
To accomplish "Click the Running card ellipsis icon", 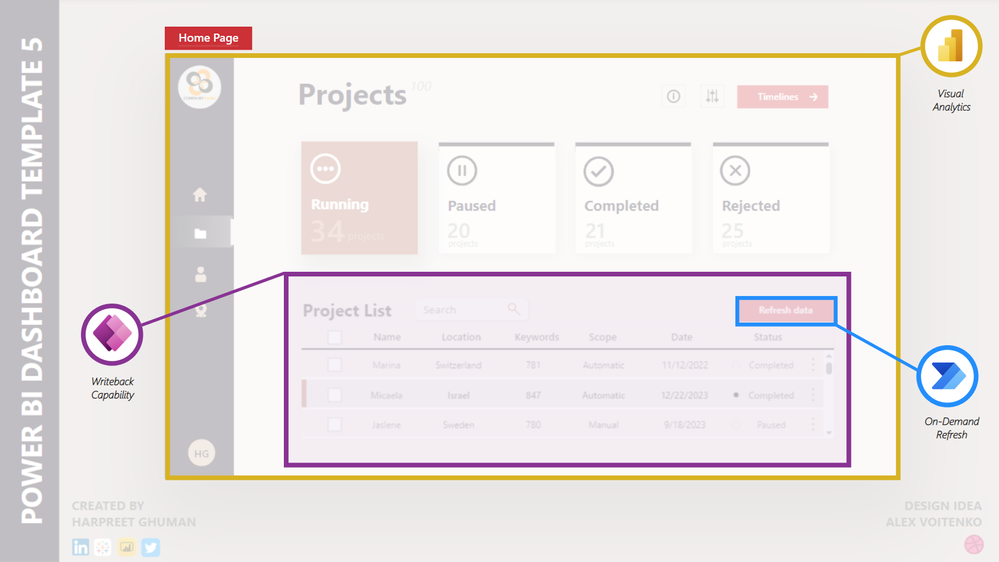I will (326, 169).
